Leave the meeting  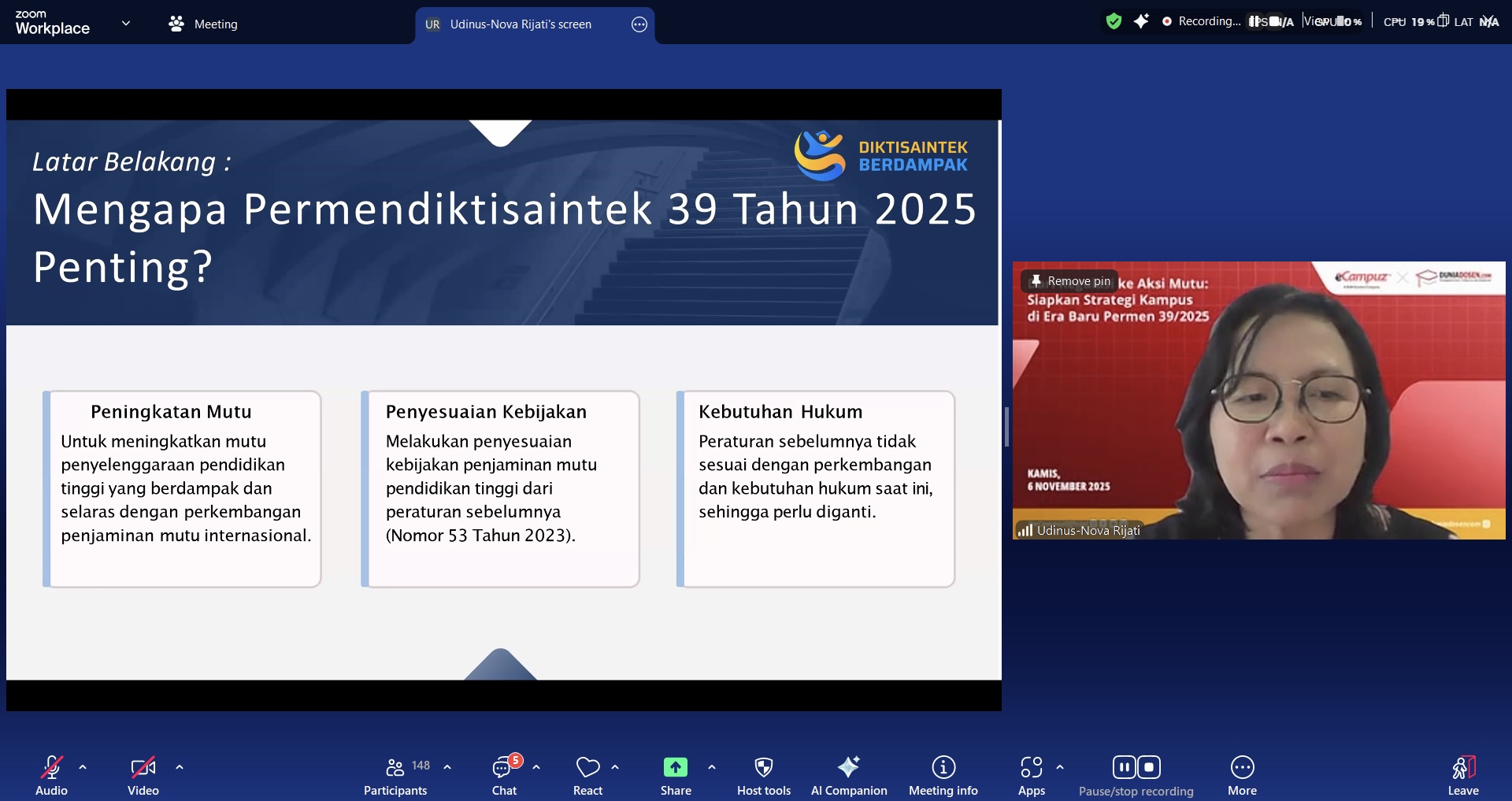click(1463, 774)
